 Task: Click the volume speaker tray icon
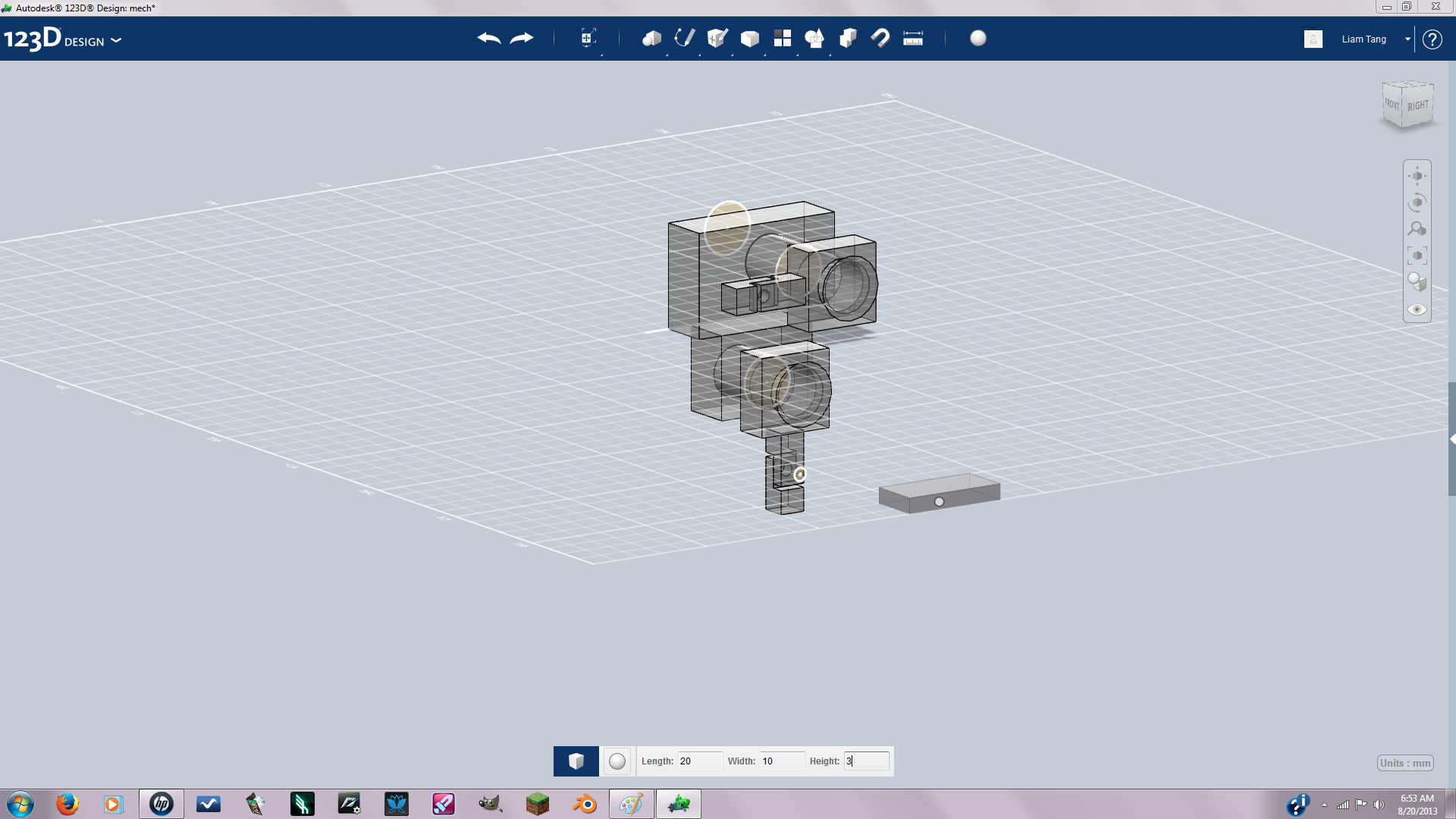pos(1379,805)
